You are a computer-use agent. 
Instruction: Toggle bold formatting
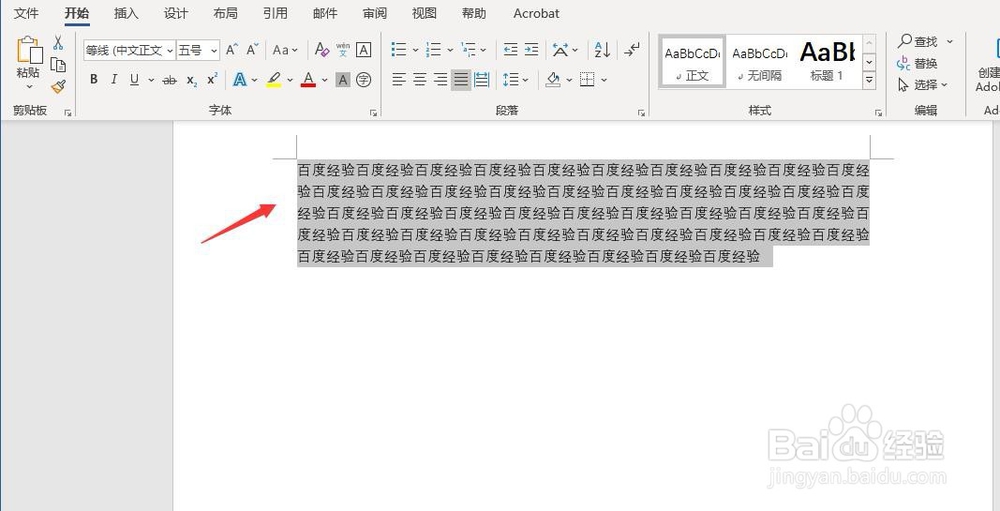coord(94,80)
